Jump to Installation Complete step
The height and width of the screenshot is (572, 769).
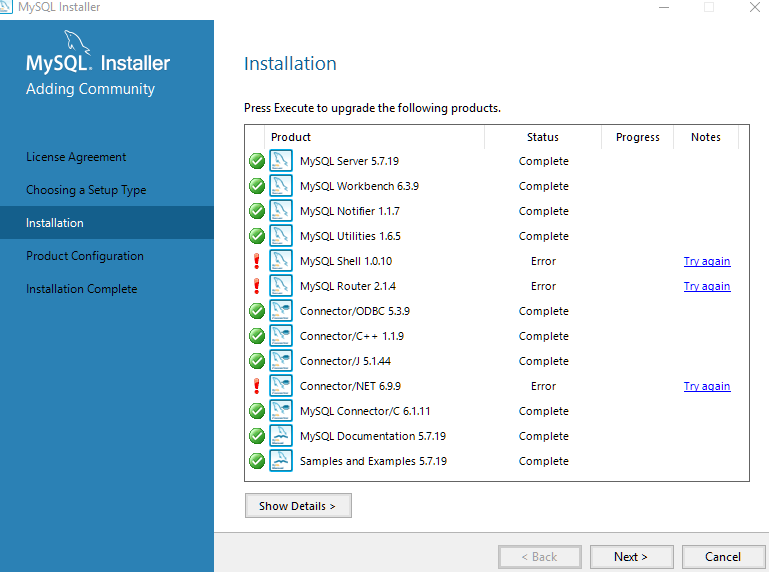point(81,289)
